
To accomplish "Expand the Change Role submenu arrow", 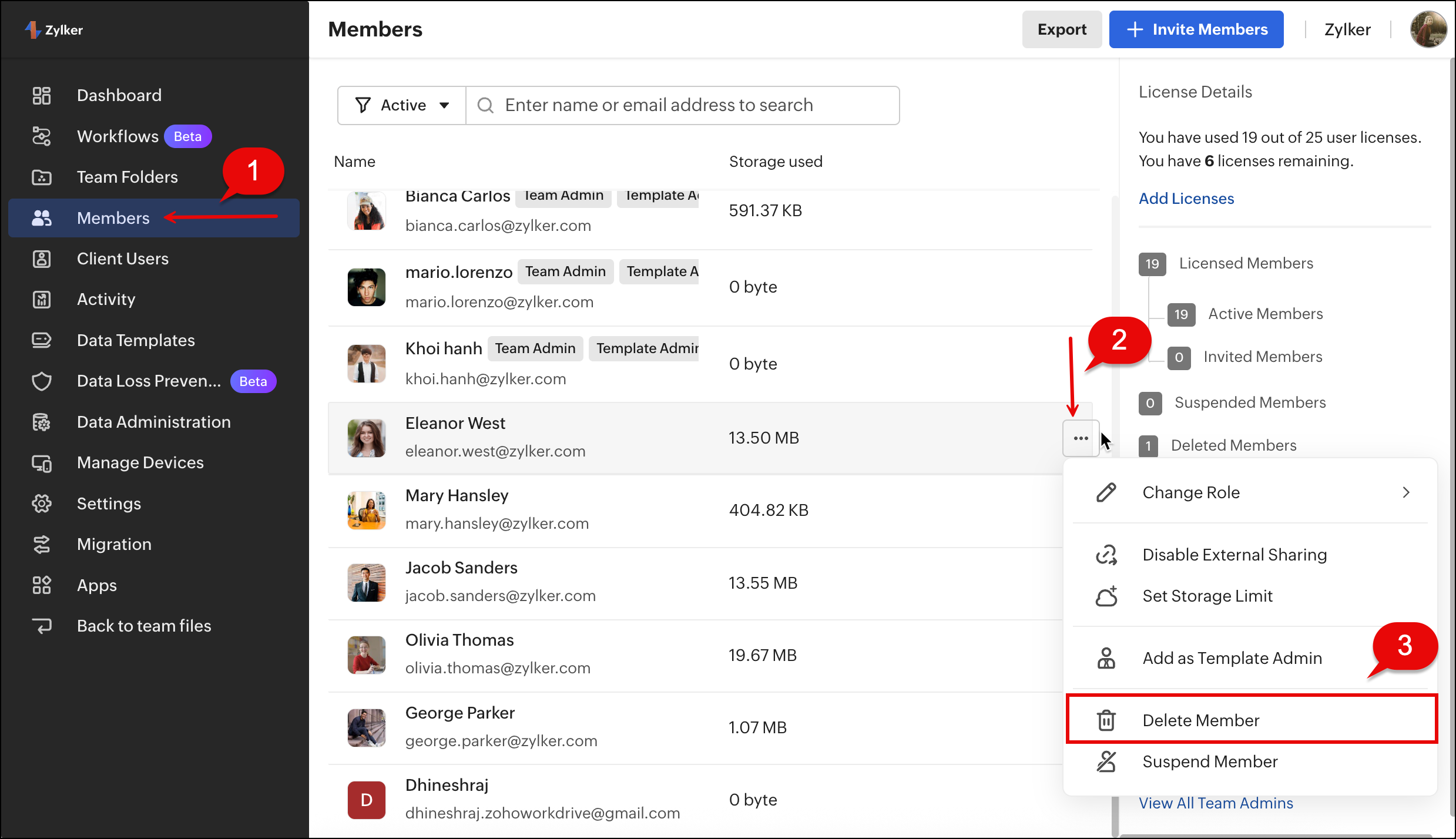I will [1406, 492].
